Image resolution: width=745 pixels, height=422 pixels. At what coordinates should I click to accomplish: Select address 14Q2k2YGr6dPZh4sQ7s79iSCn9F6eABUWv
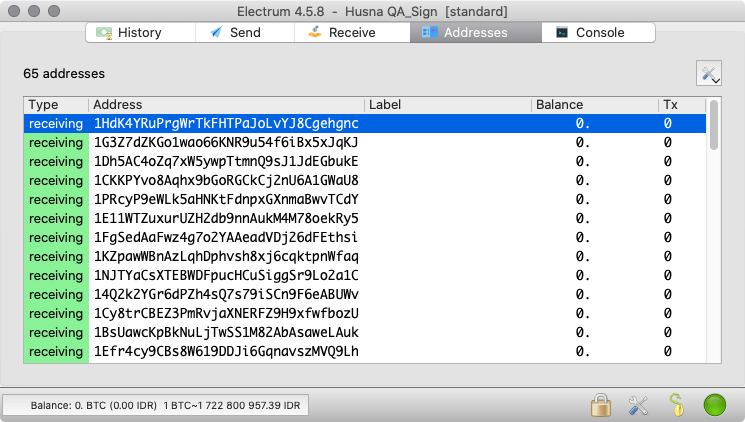coord(226,295)
